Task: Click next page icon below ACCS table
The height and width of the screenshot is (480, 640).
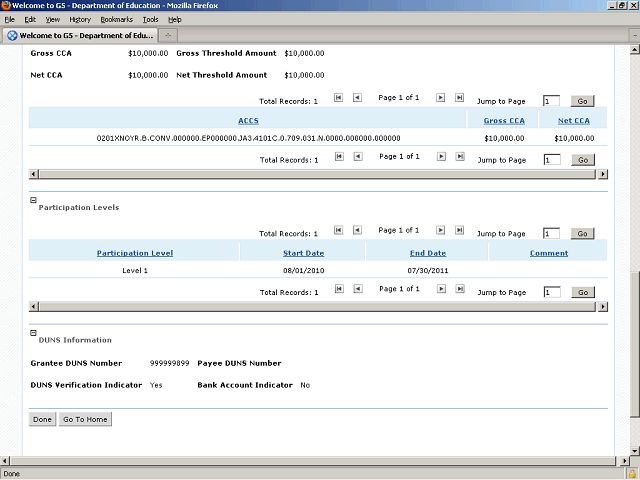Action: pyautogui.click(x=440, y=157)
